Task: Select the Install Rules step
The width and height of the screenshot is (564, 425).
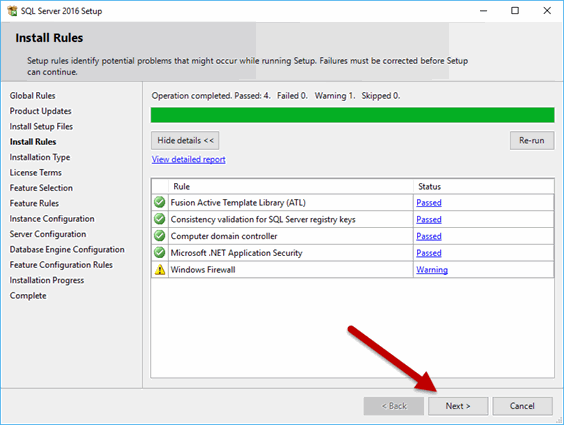Action: (x=33, y=142)
